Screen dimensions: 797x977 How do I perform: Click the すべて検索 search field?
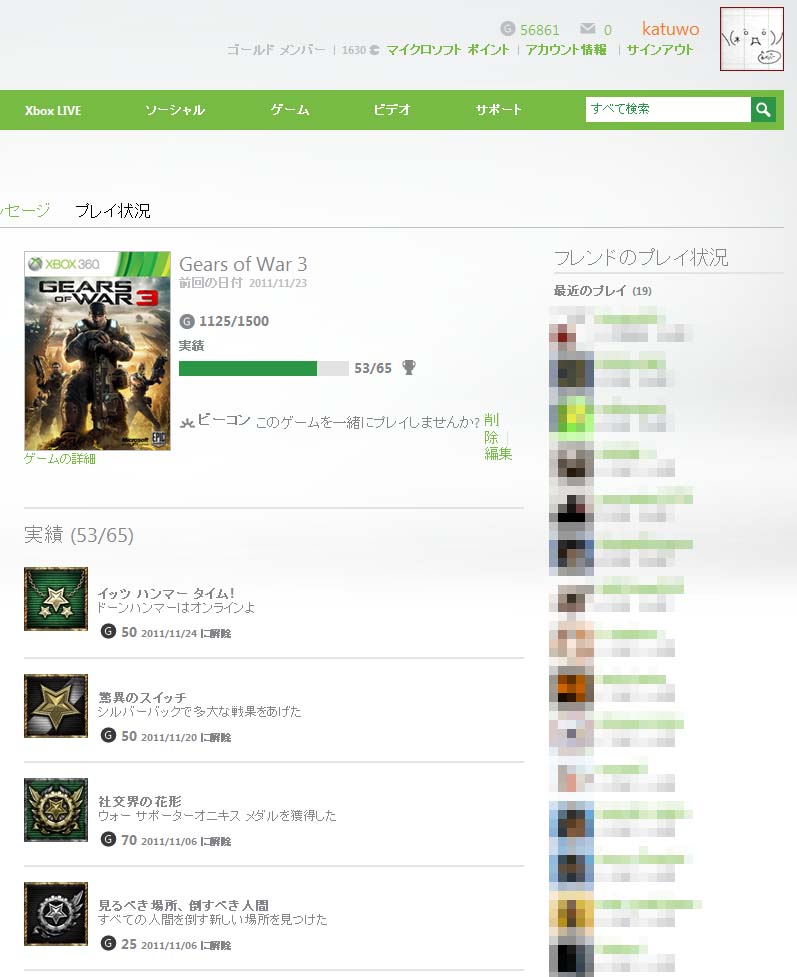[x=668, y=110]
